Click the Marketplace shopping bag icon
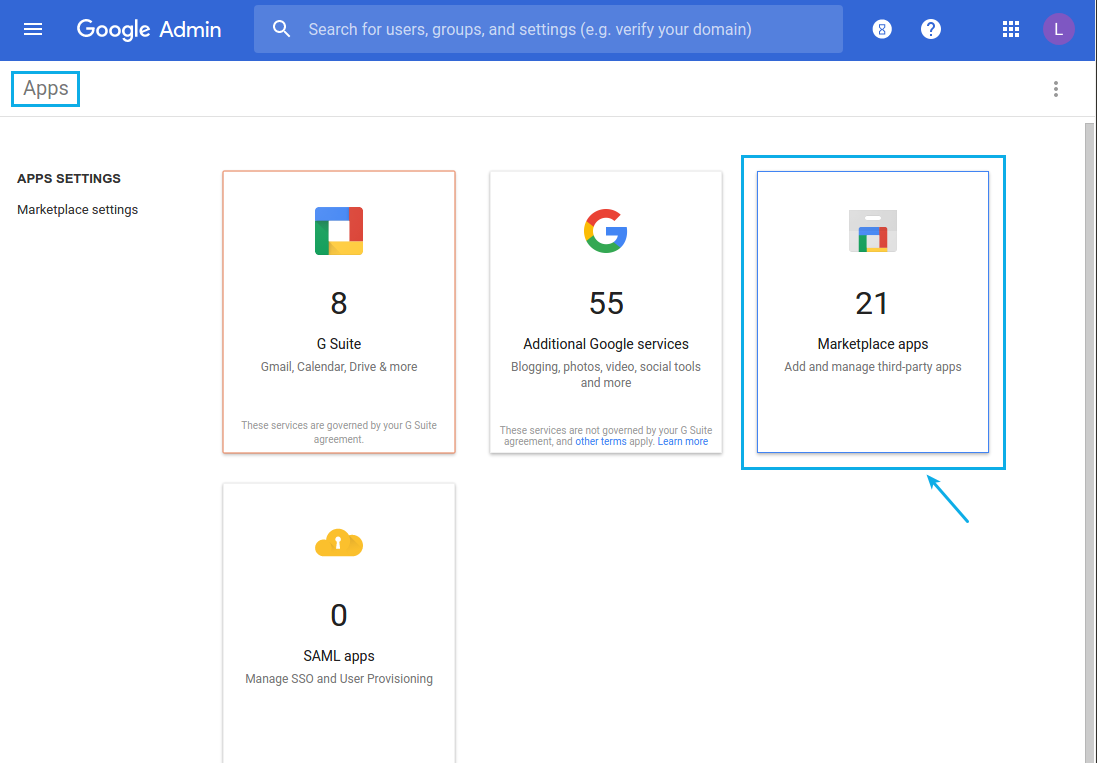The height and width of the screenshot is (763, 1097). coord(872,230)
